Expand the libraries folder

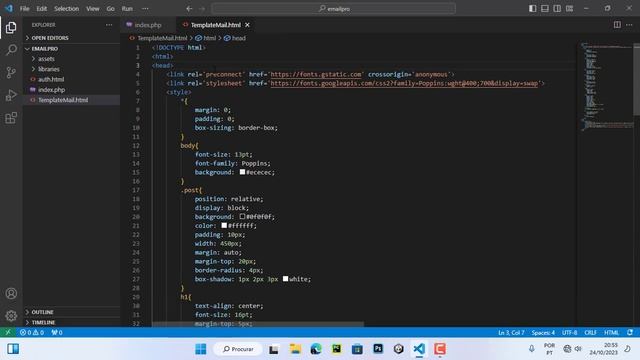click(71, 69)
